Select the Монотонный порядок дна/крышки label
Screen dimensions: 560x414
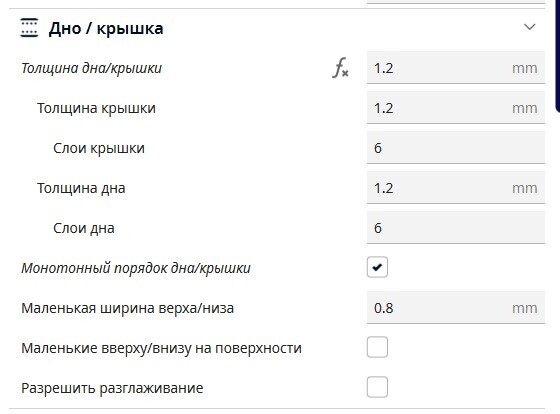click(136, 268)
